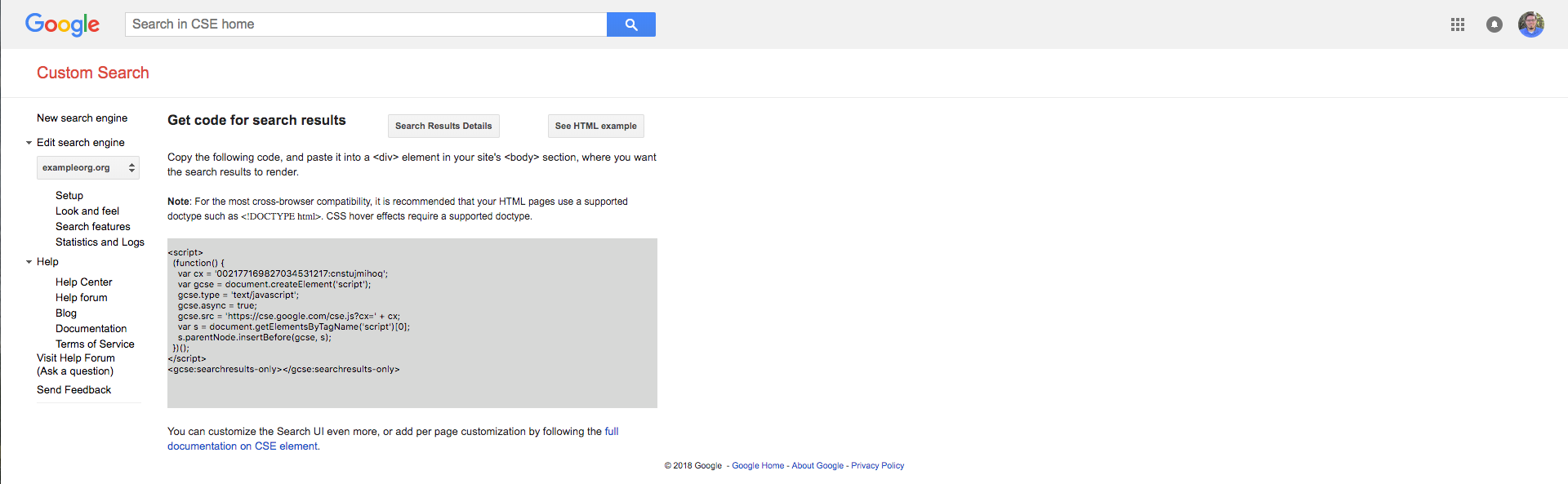Open the Help Center link

(x=84, y=282)
